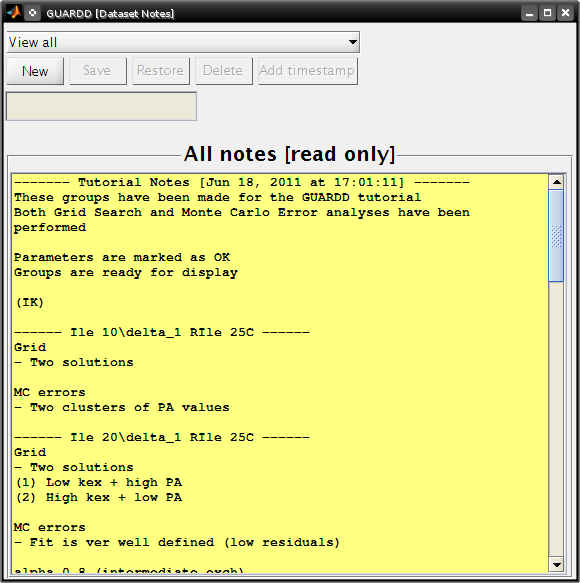580x583 pixels.
Task: Click the Delete button
Action: (223, 71)
